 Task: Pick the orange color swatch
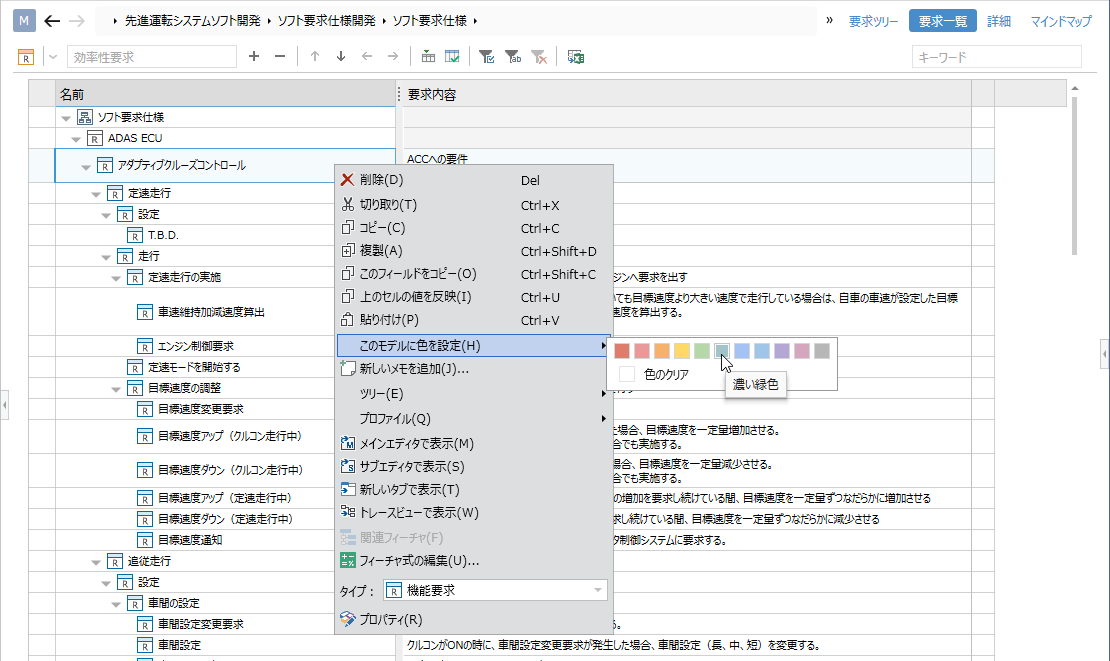pos(662,350)
